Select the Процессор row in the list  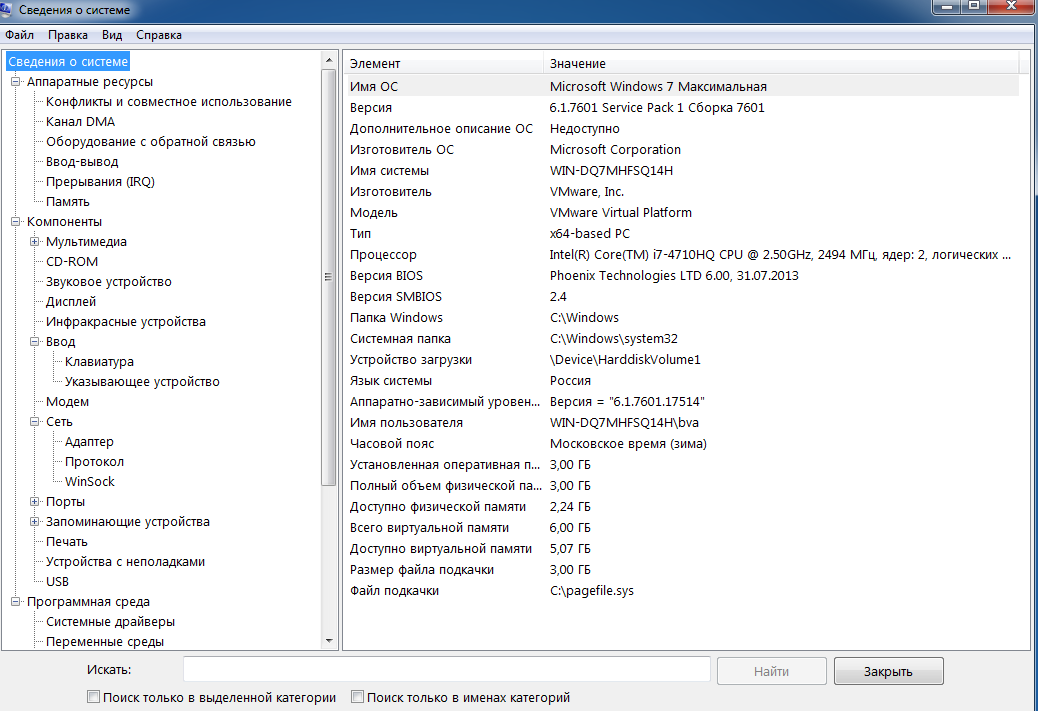(x=383, y=255)
